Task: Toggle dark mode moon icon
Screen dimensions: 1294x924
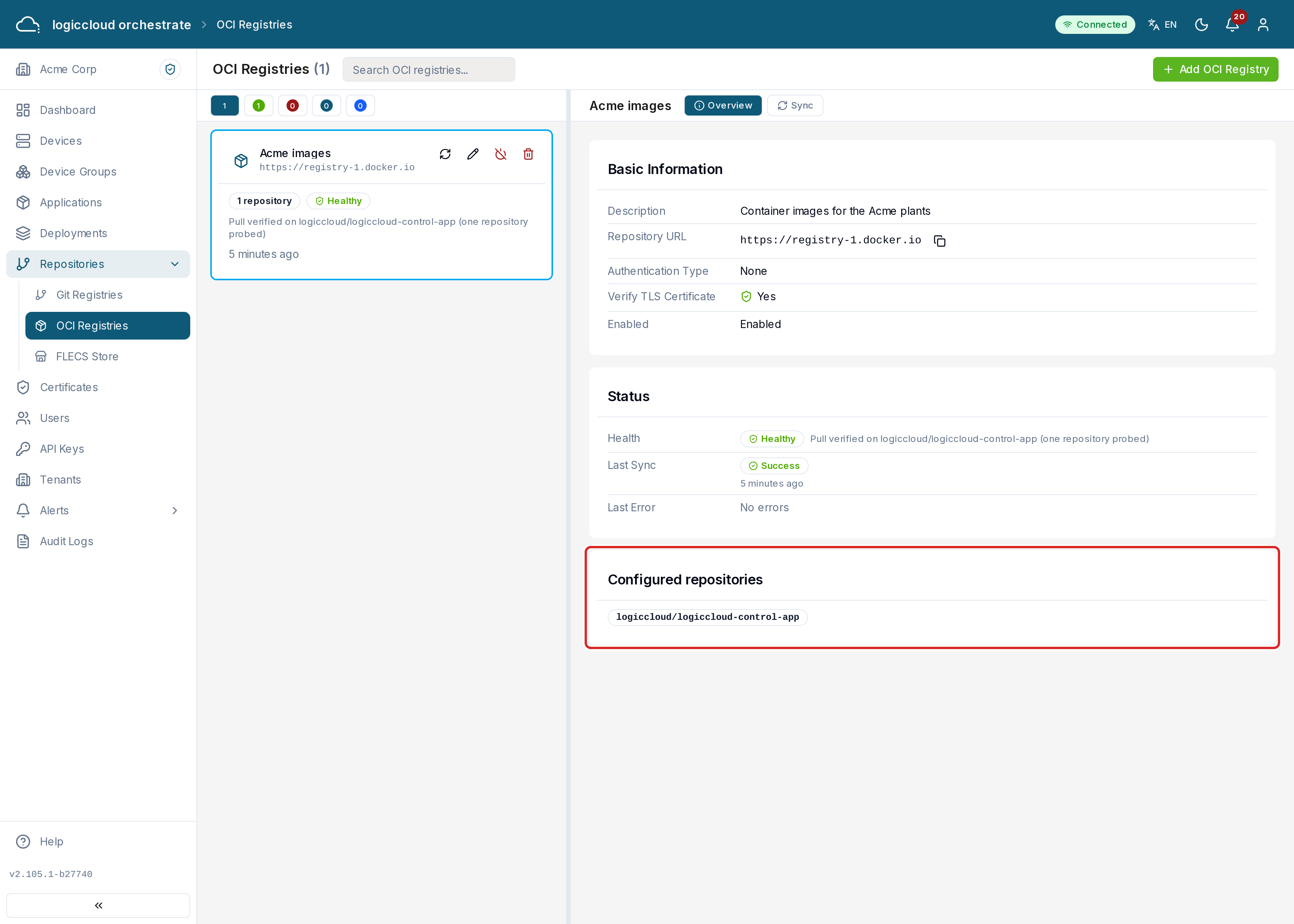Action: coord(1201,25)
